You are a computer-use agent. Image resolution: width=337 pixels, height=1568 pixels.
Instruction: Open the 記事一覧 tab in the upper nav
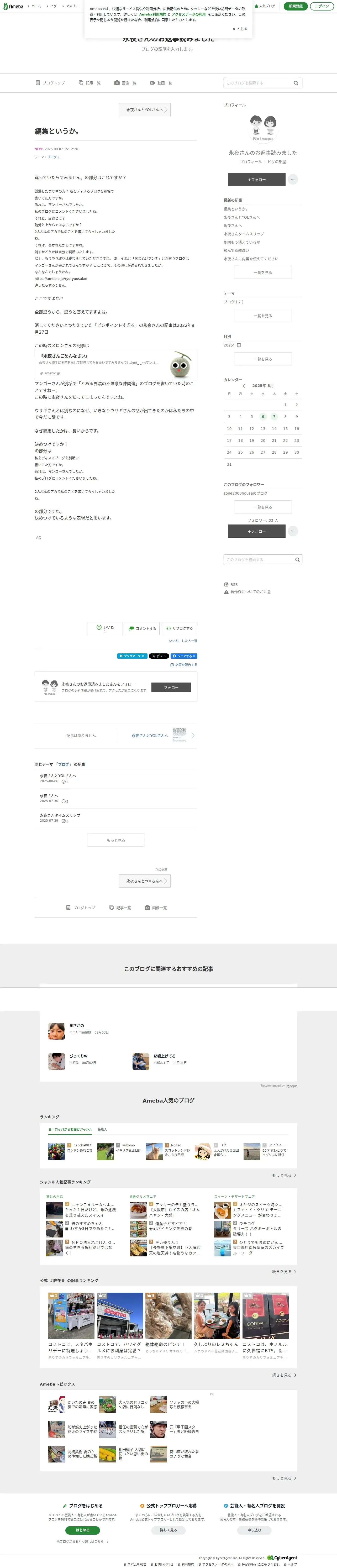coord(90,83)
